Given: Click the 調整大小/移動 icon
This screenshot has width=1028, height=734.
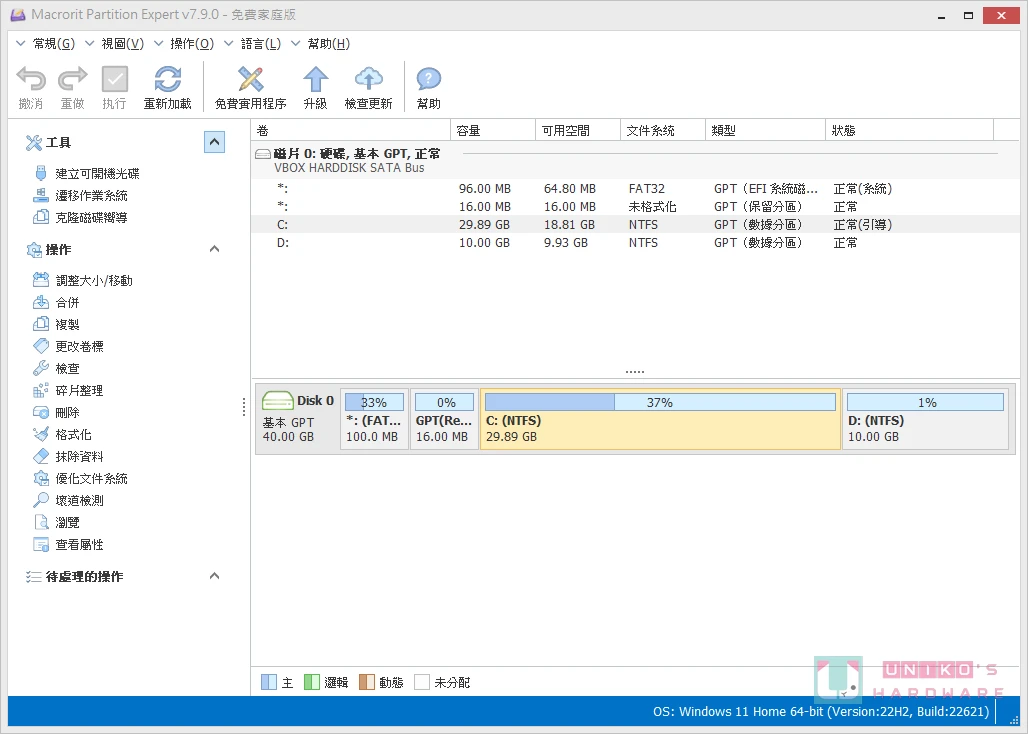Looking at the screenshot, I should pyautogui.click(x=41, y=280).
